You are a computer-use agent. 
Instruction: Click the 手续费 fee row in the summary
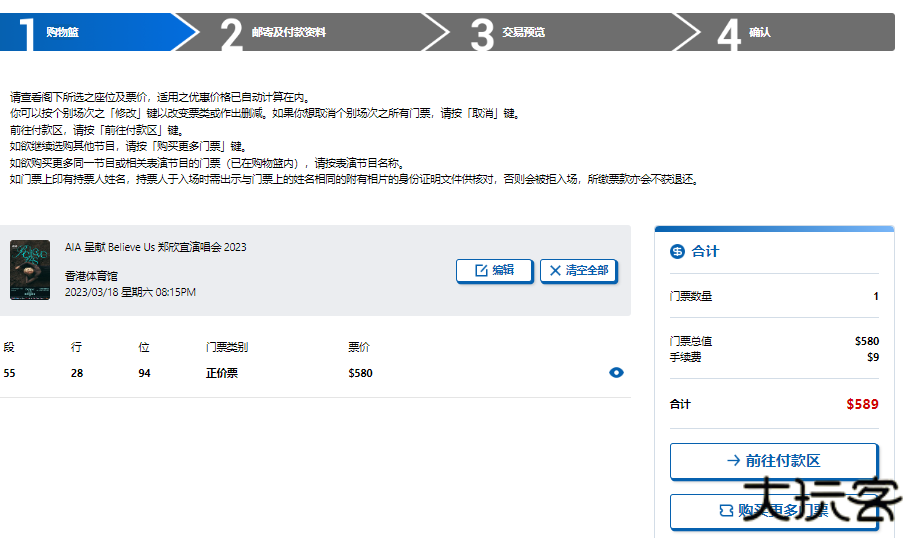pyautogui.click(x=685, y=357)
